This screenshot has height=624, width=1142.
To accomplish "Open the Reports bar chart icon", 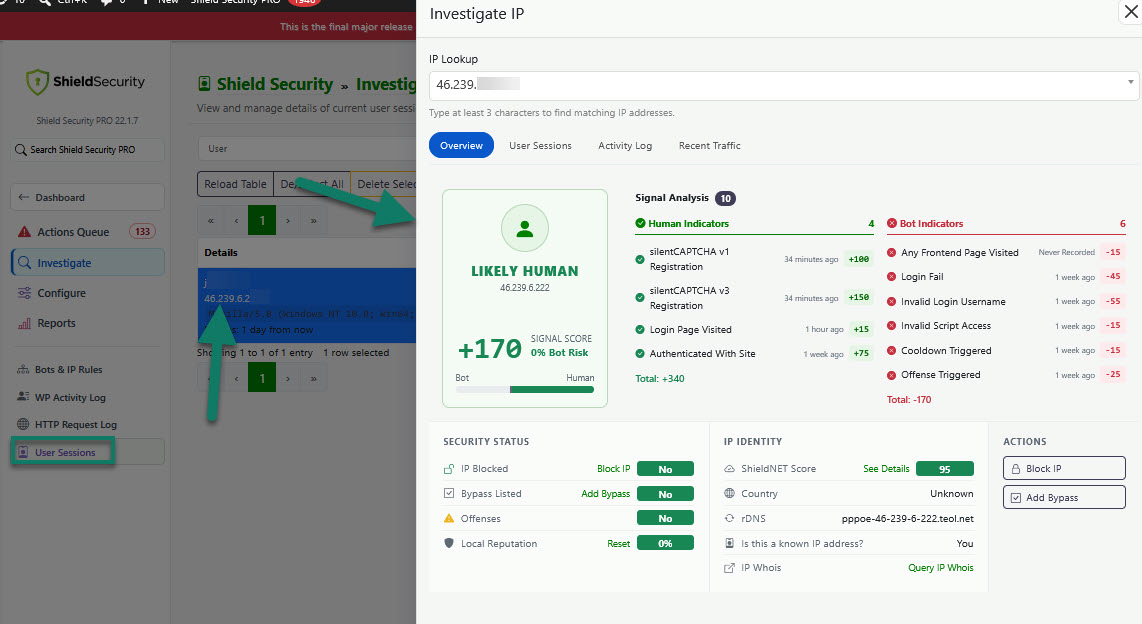I will pos(24,323).
